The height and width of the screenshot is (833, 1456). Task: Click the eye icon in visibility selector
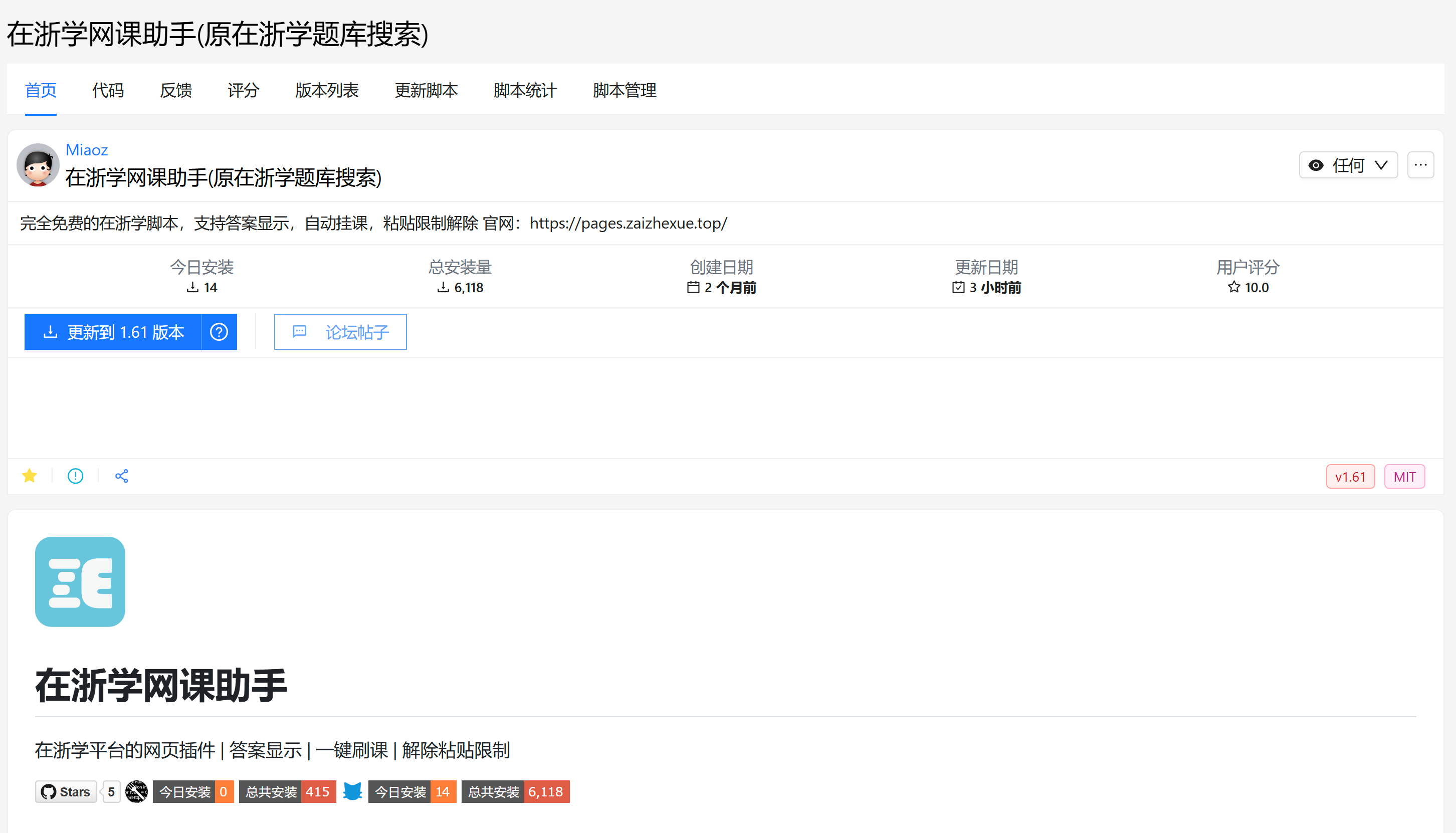1316,165
